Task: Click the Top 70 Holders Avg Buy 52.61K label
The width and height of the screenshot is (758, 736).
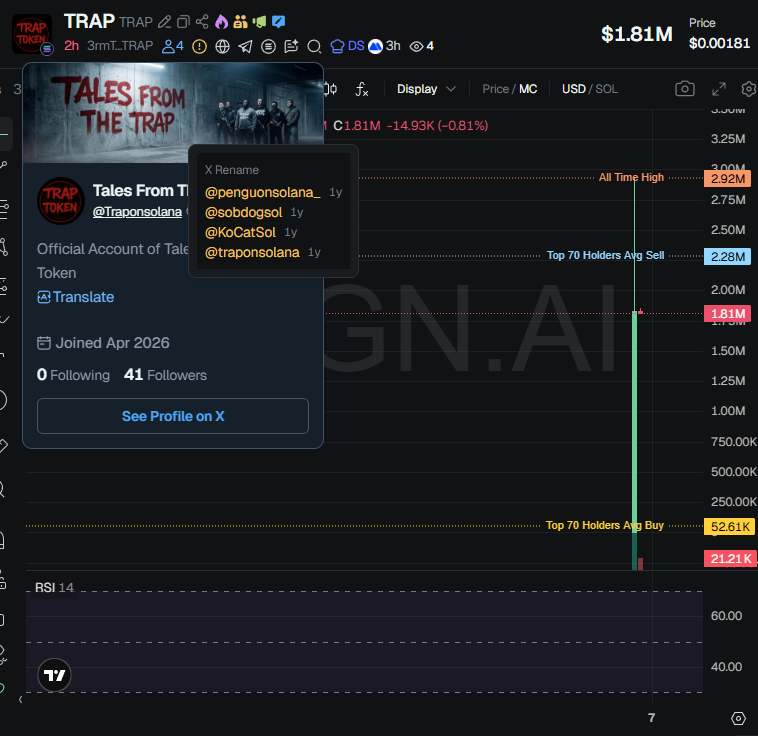Action: pyautogui.click(x=729, y=527)
